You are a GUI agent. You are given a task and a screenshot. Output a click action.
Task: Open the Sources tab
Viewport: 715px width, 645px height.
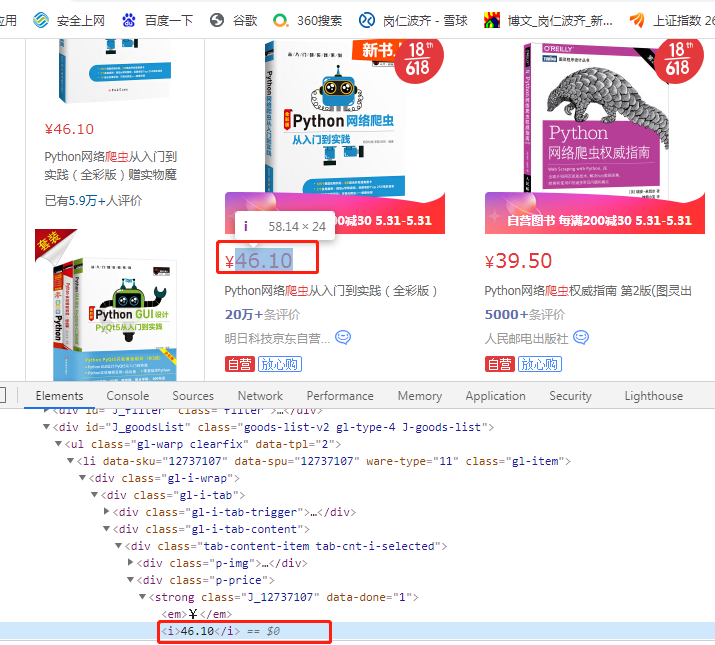tap(193, 395)
